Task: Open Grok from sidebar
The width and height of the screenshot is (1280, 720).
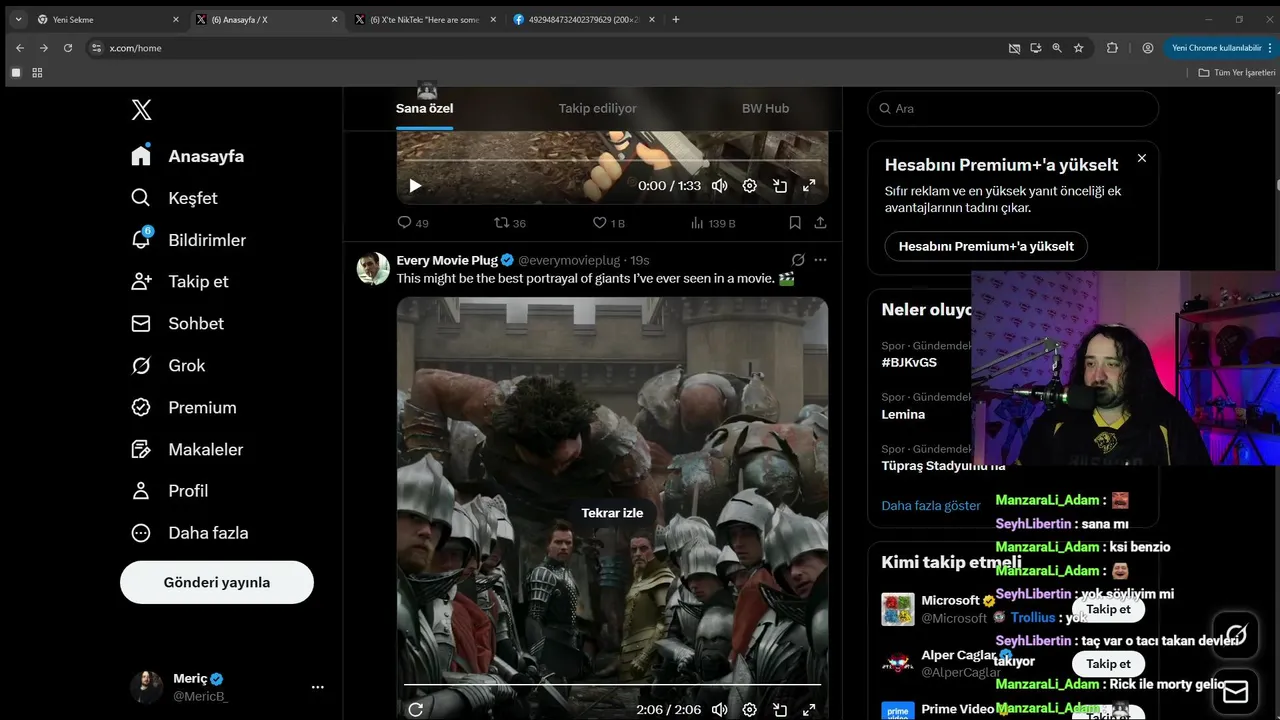Action: click(x=168, y=365)
